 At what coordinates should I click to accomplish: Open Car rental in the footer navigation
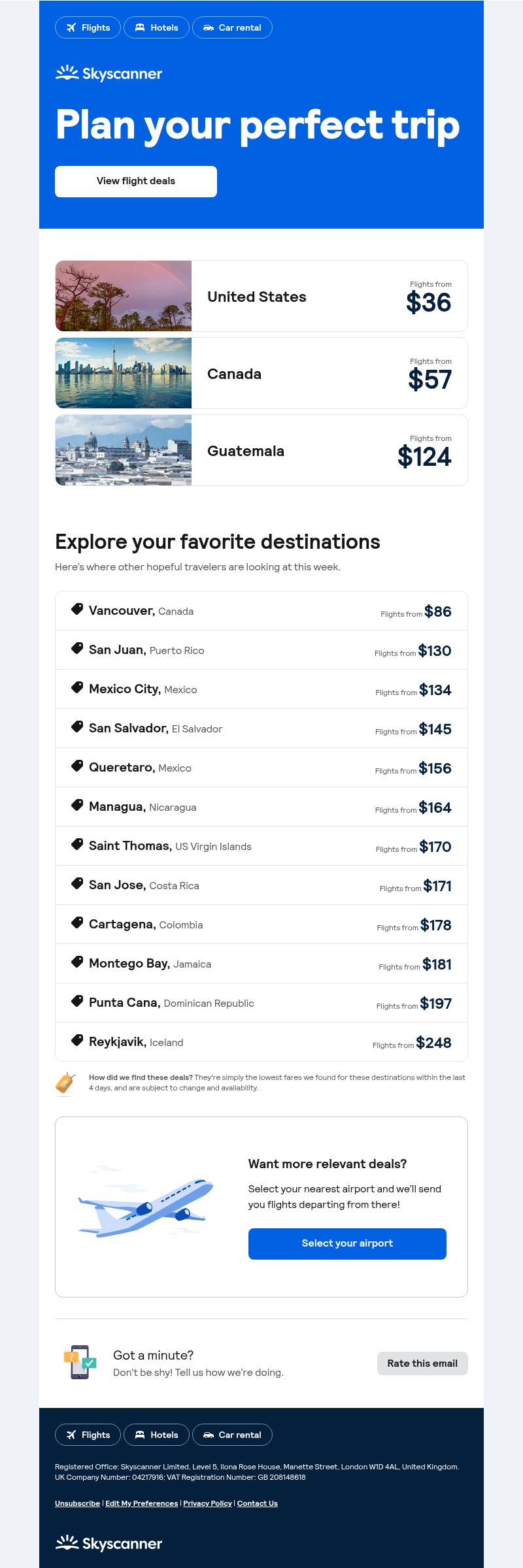(x=232, y=1435)
